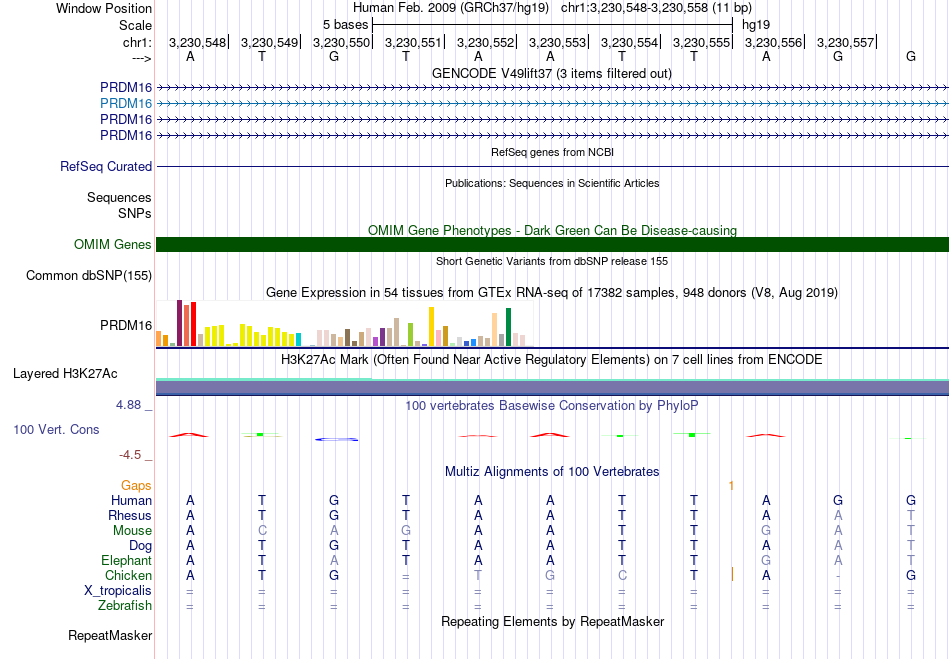950x659 pixels.
Task: Click the Window Position label
Action: [x=104, y=8]
